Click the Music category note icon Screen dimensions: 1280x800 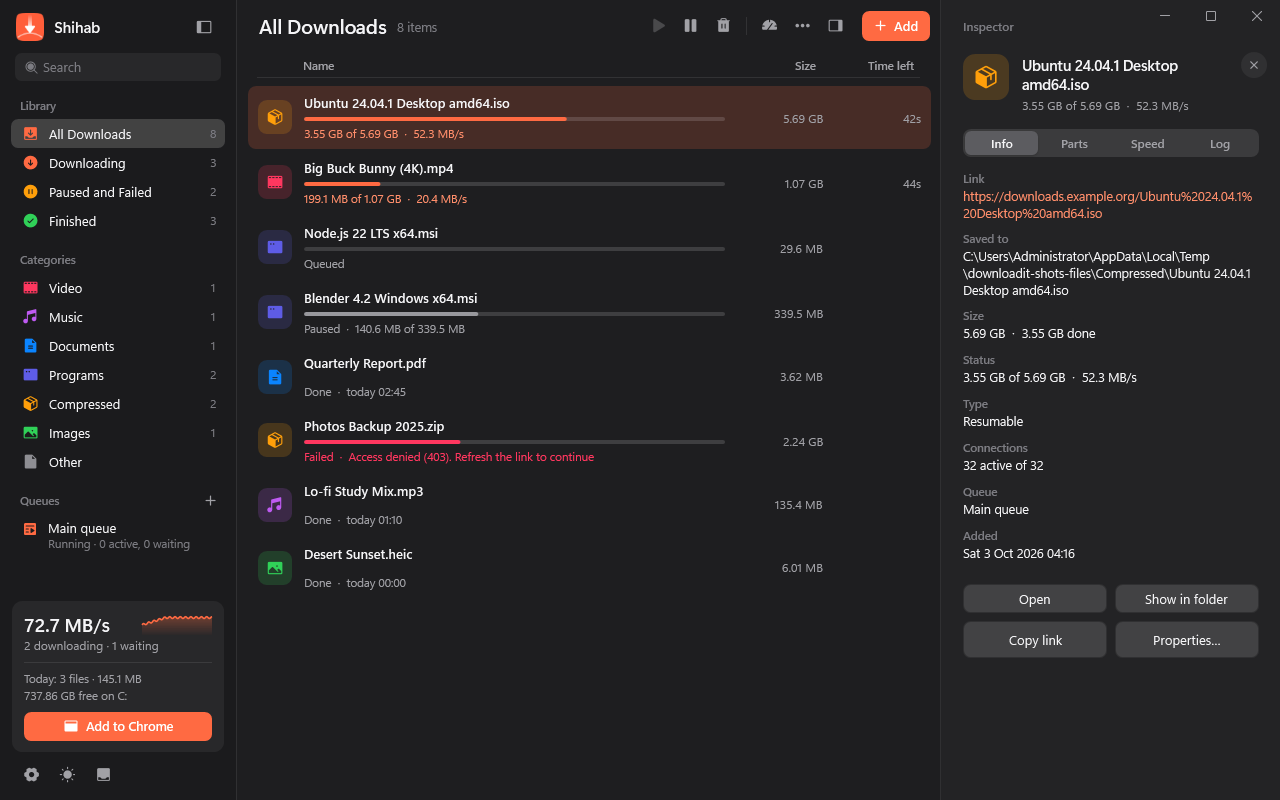(x=30, y=317)
